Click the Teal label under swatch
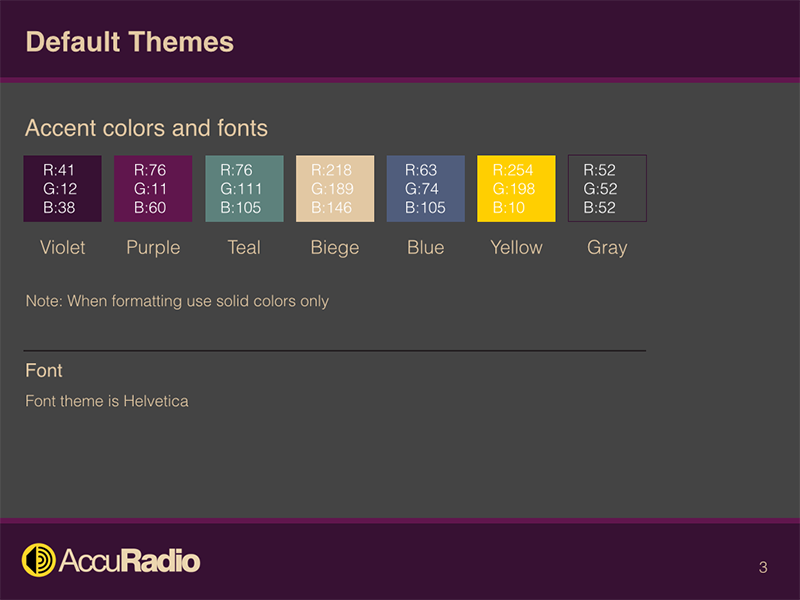Image resolution: width=800 pixels, height=600 pixels. pos(244,247)
